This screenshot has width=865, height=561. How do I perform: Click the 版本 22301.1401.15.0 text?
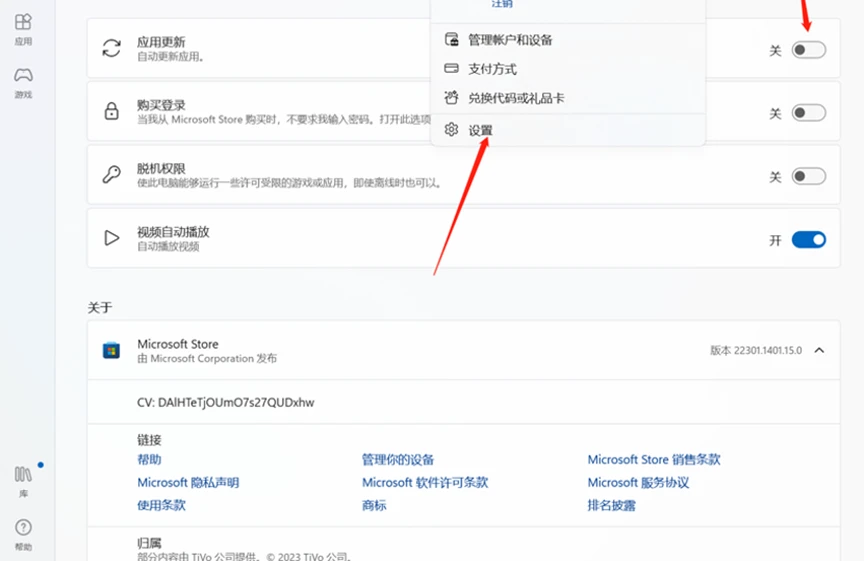coord(756,351)
